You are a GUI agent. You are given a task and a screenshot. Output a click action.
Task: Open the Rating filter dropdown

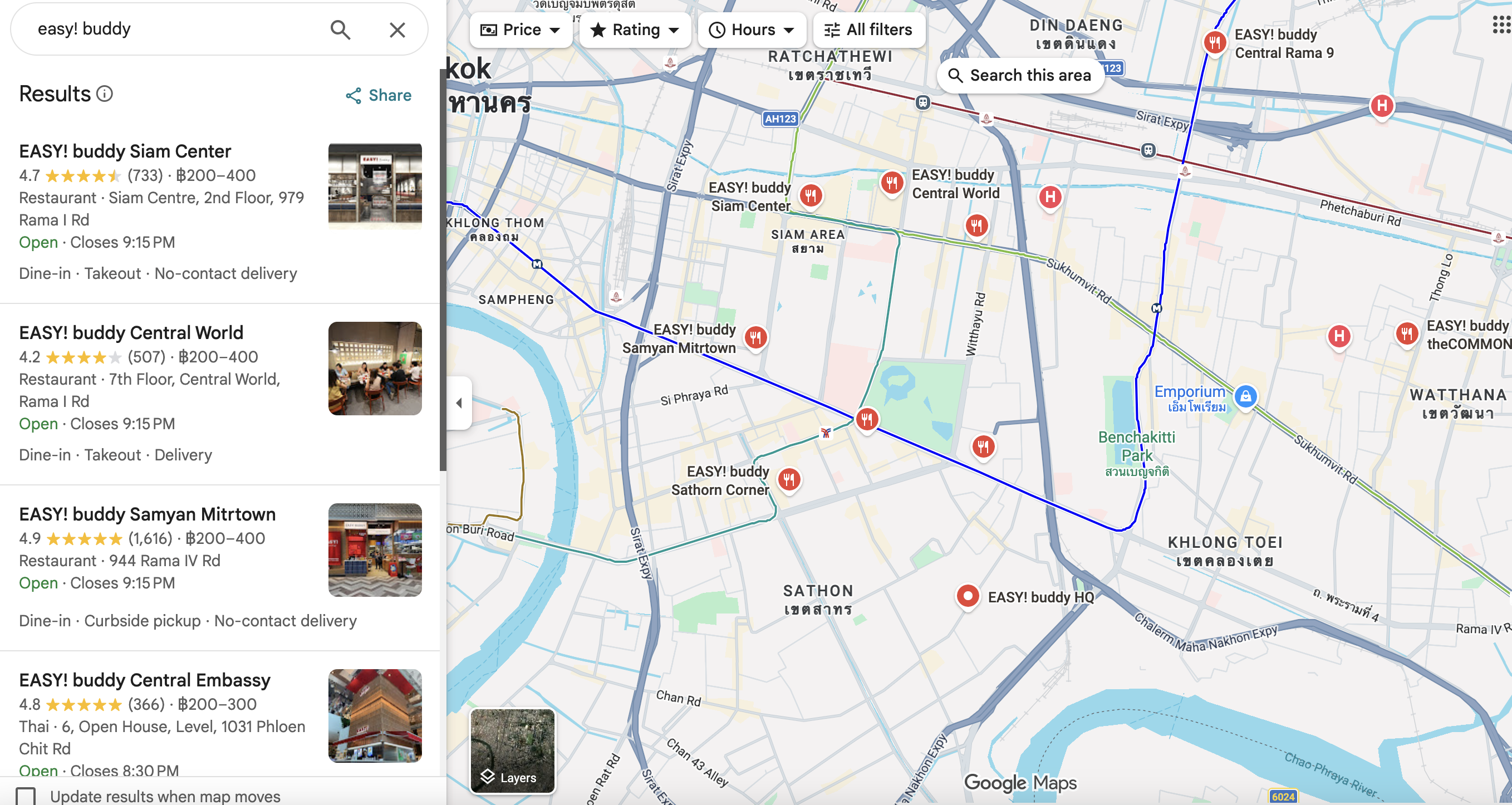point(635,30)
